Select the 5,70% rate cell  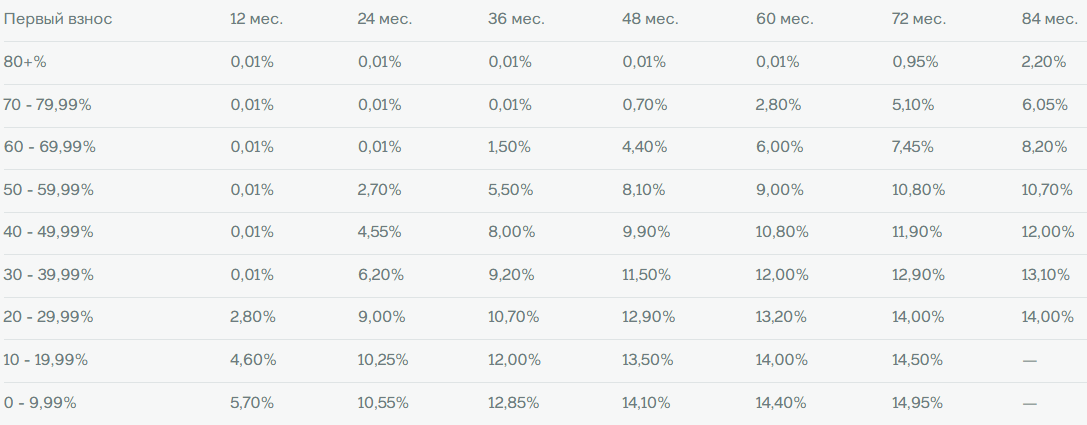click(x=251, y=403)
